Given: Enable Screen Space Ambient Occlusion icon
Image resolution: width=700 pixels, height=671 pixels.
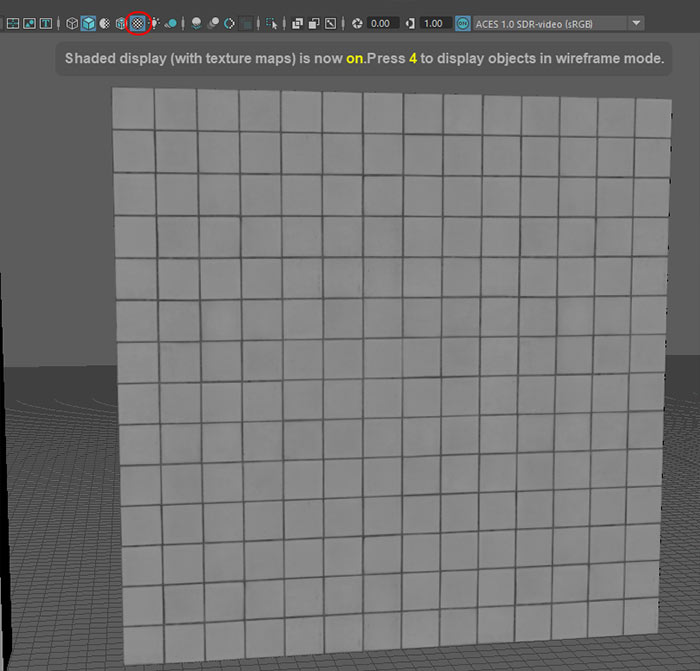Looking at the screenshot, I should pyautogui.click(x=196, y=22).
